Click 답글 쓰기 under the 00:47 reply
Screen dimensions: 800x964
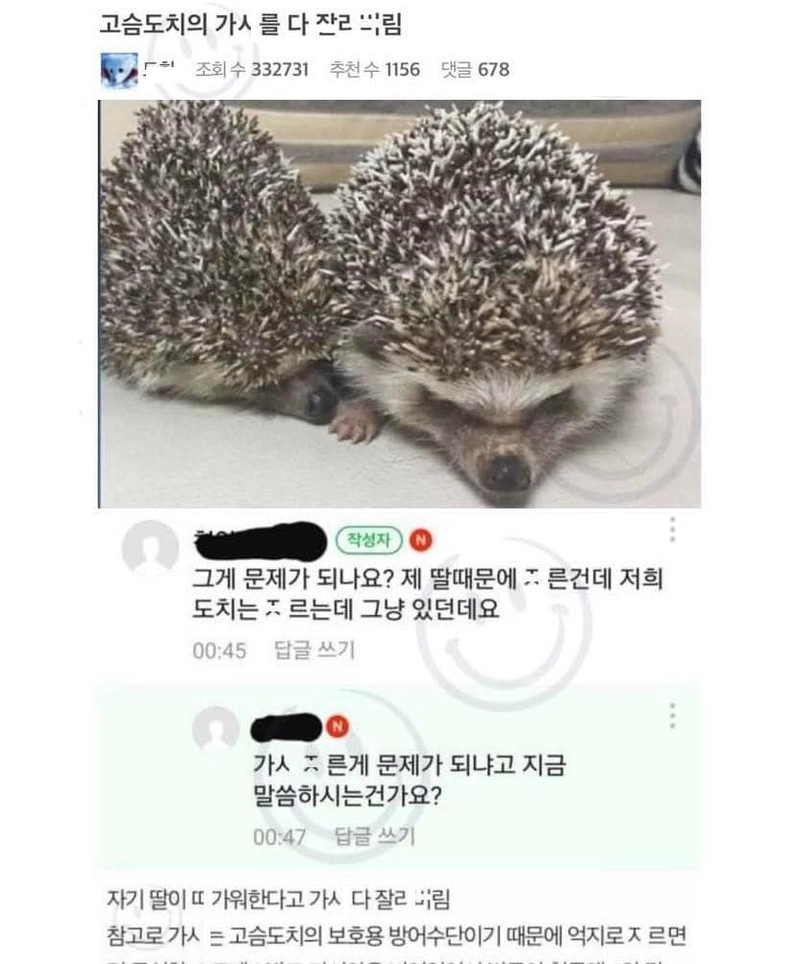[374, 836]
